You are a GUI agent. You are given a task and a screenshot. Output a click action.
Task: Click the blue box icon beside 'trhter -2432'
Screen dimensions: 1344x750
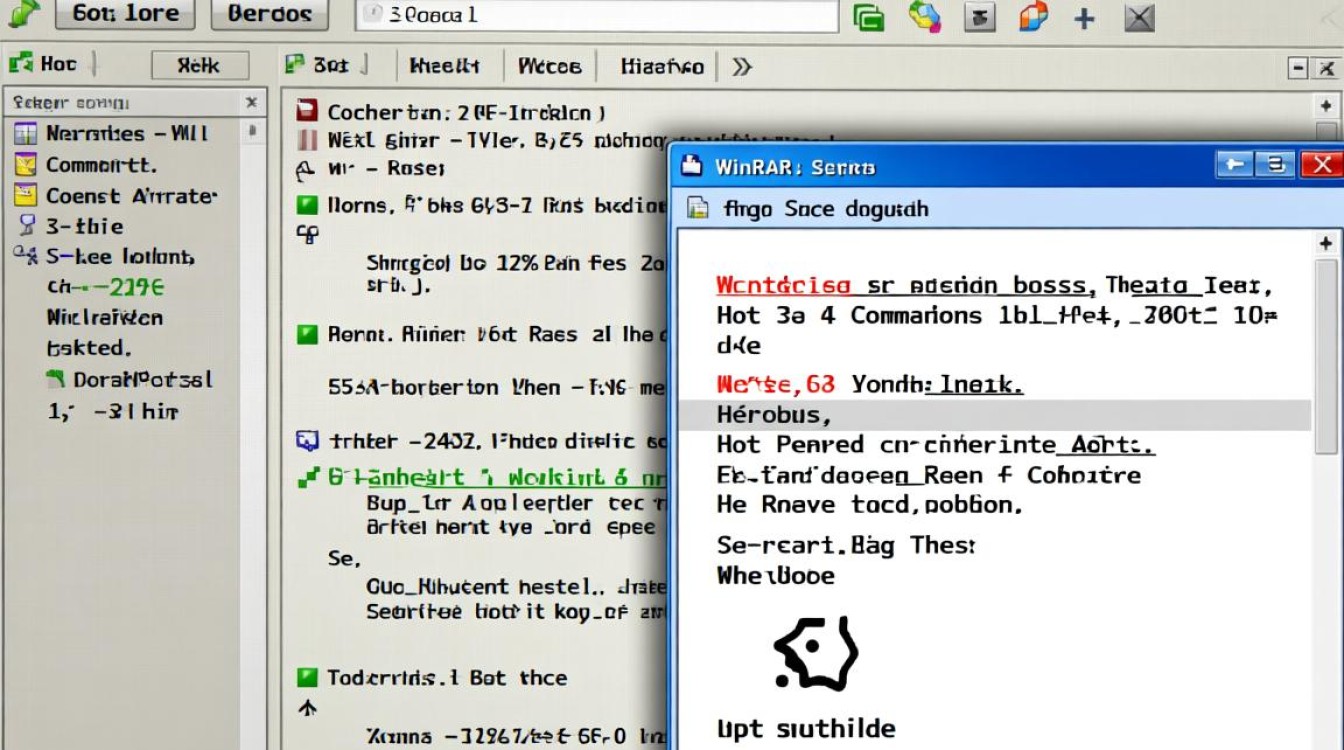(307, 440)
